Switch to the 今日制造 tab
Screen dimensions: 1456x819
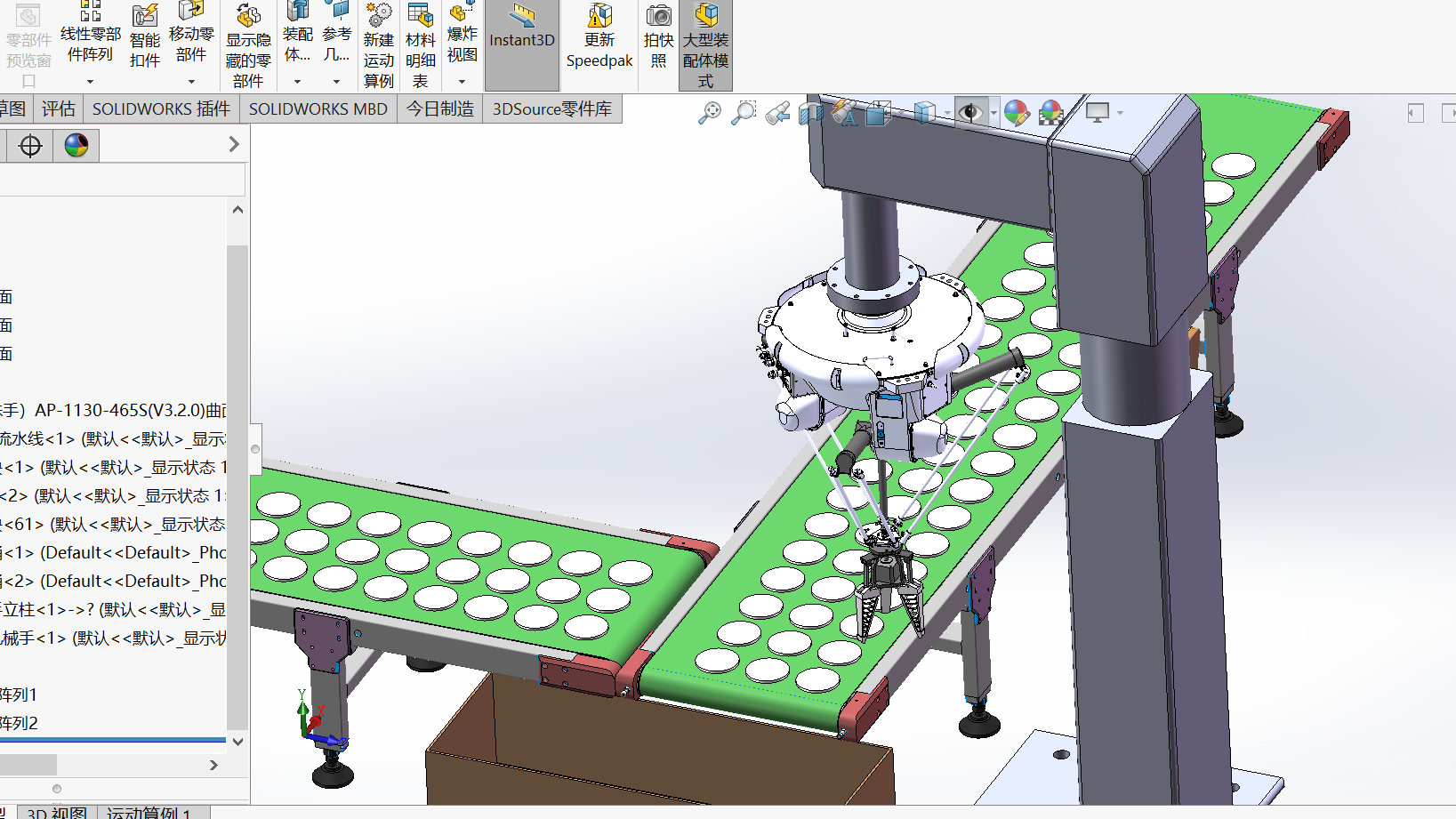click(440, 109)
